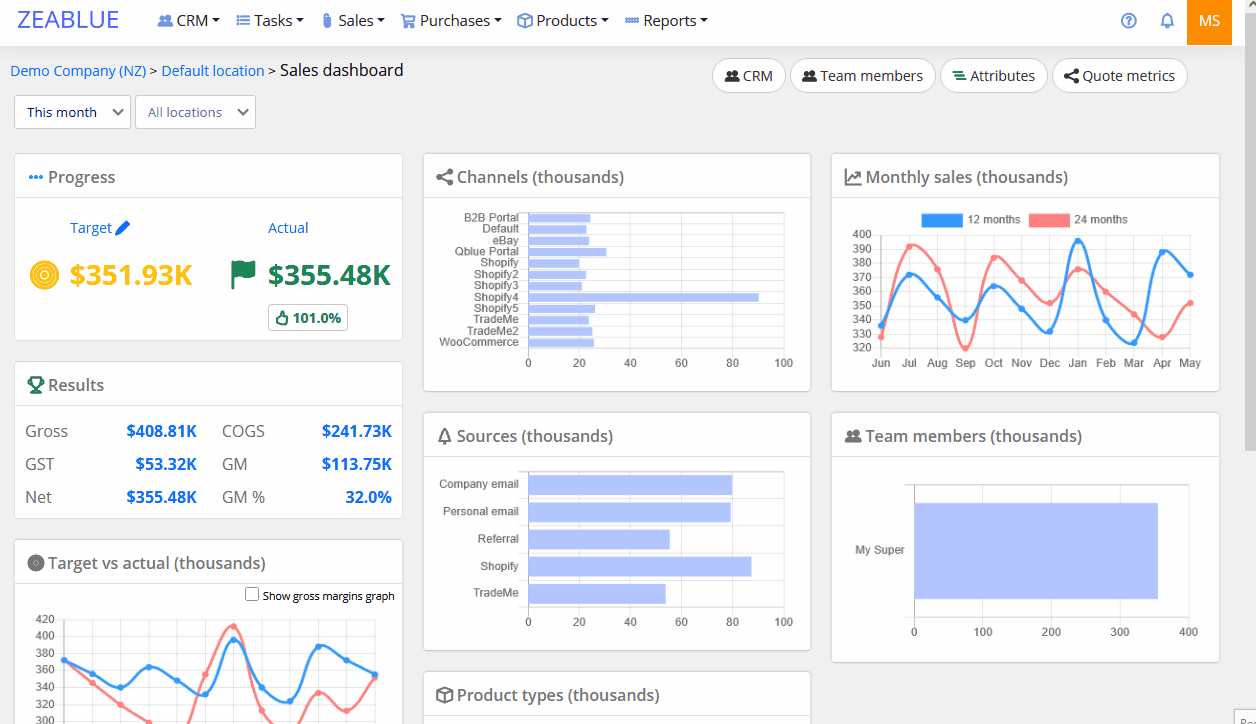
Task: Toggle the 12 months legend swatch
Action: click(x=941, y=219)
